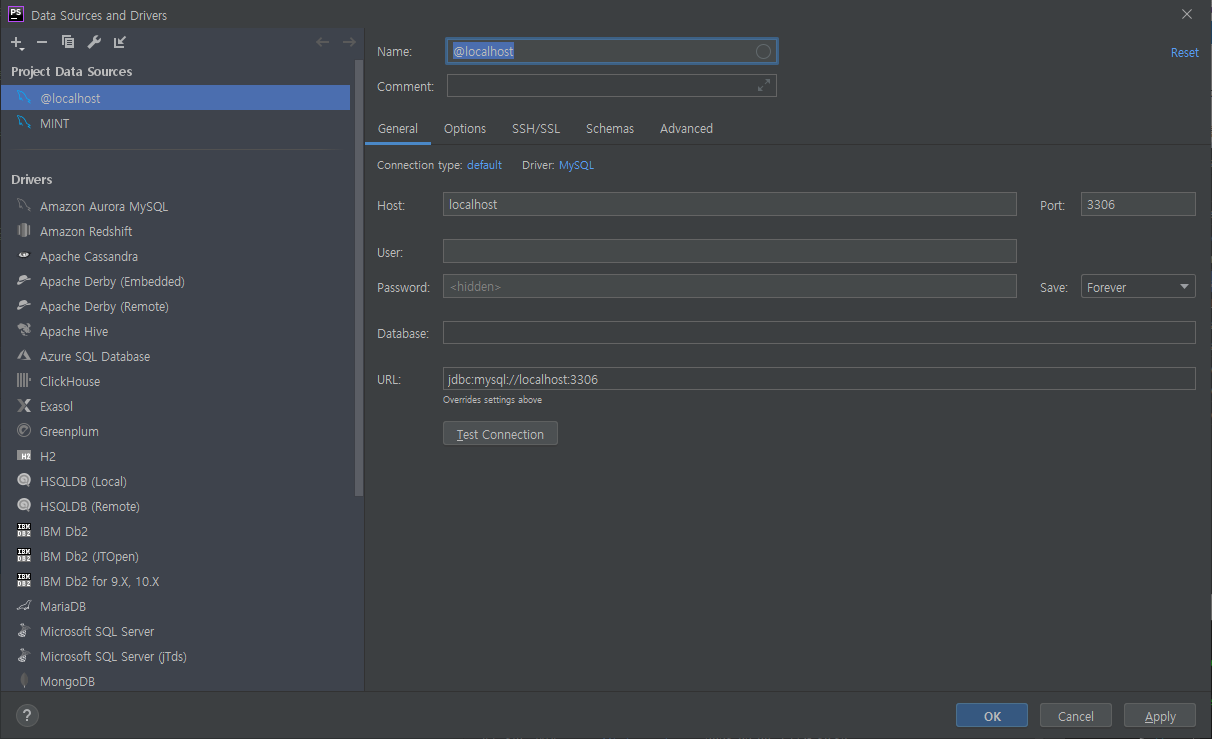The width and height of the screenshot is (1212, 739).
Task: Add a new data source with plus icon
Action: (17, 42)
